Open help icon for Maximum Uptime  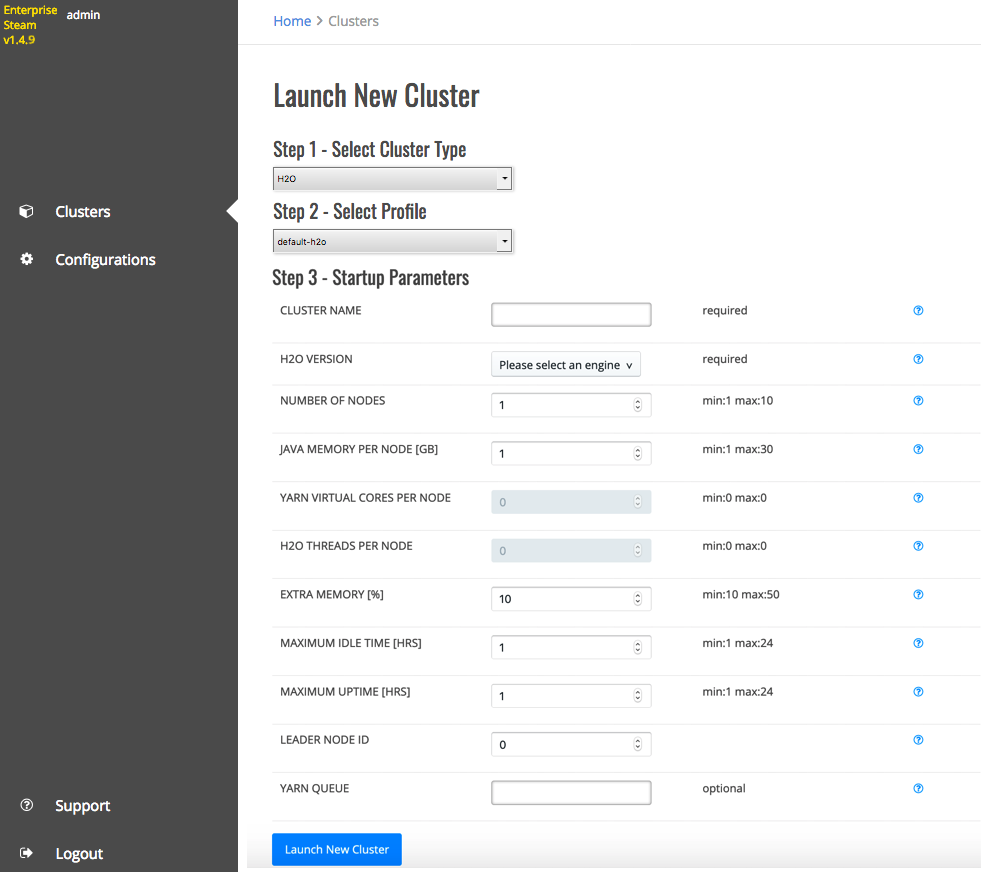click(918, 692)
